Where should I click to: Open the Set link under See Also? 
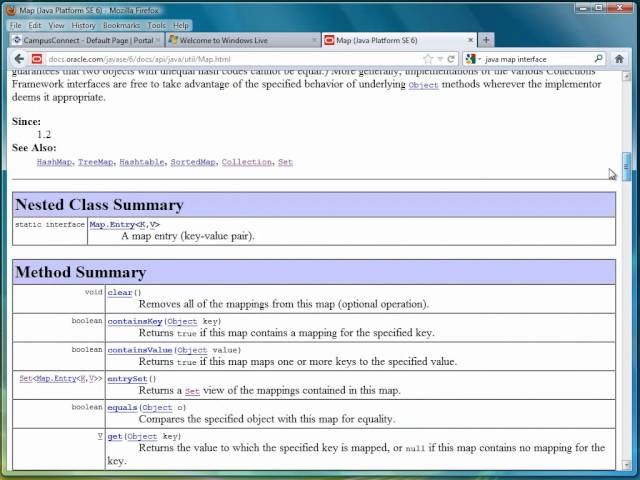pos(285,162)
